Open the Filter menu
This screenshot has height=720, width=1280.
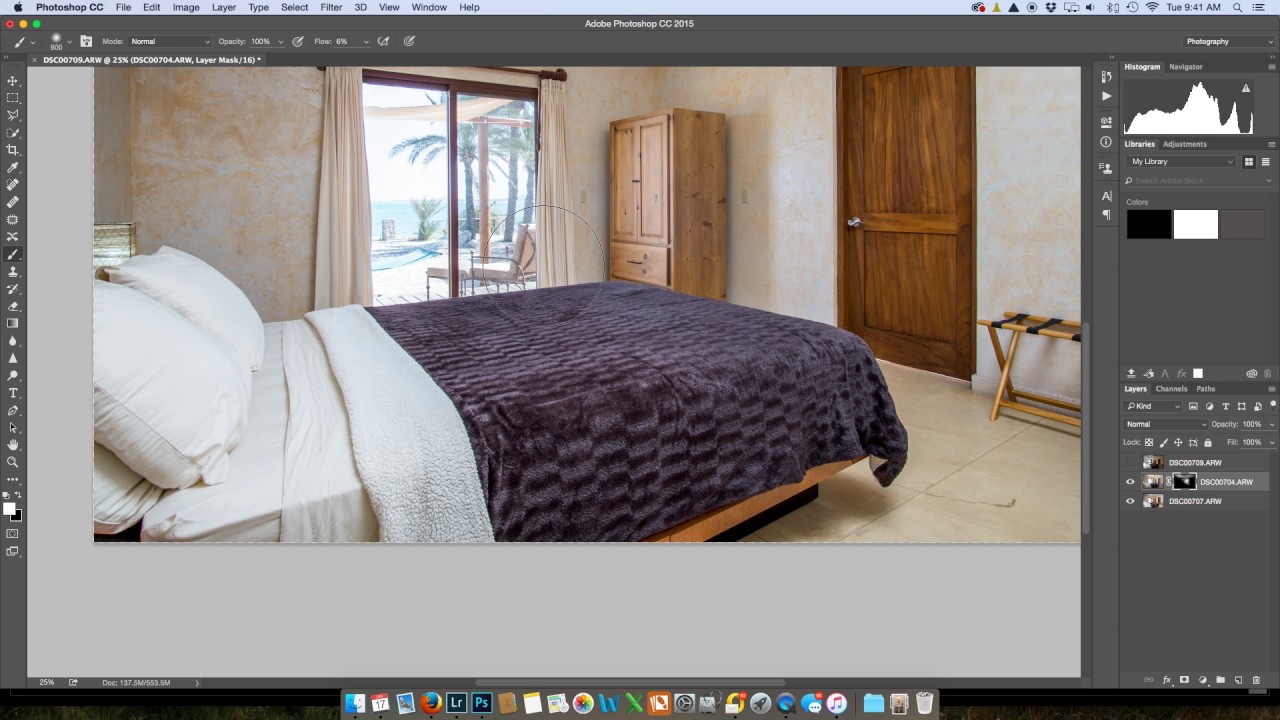pos(331,7)
